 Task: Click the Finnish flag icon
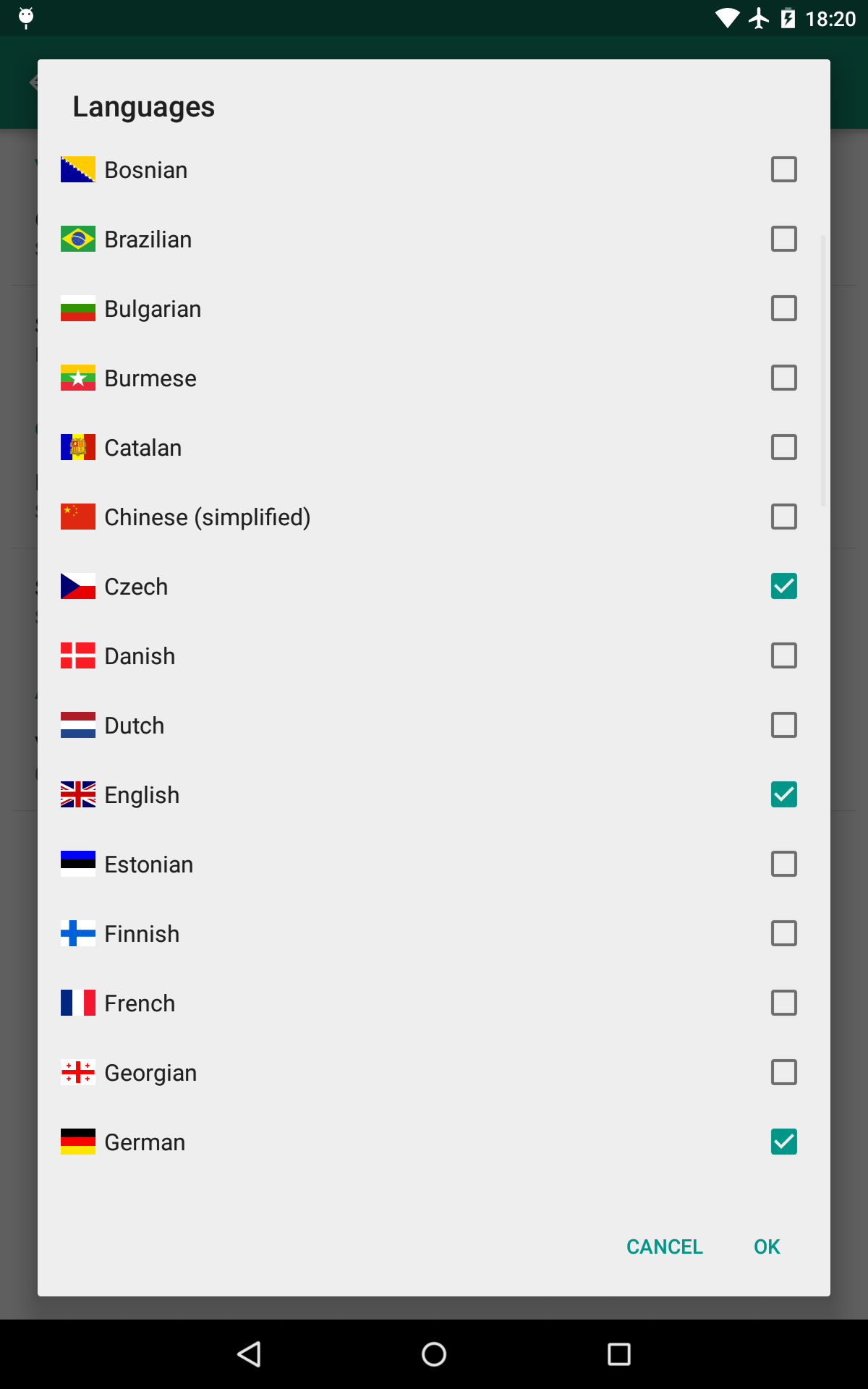78,933
